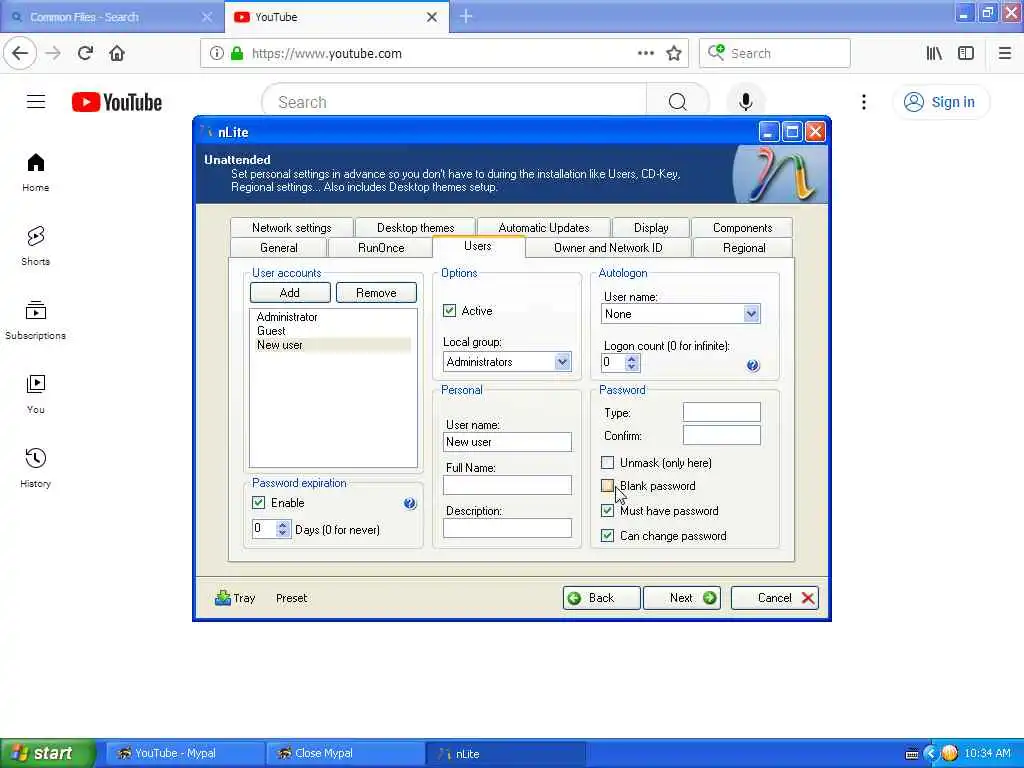1024x768 pixels.
Task: Open History in YouTube sidebar
Action: click(x=36, y=468)
